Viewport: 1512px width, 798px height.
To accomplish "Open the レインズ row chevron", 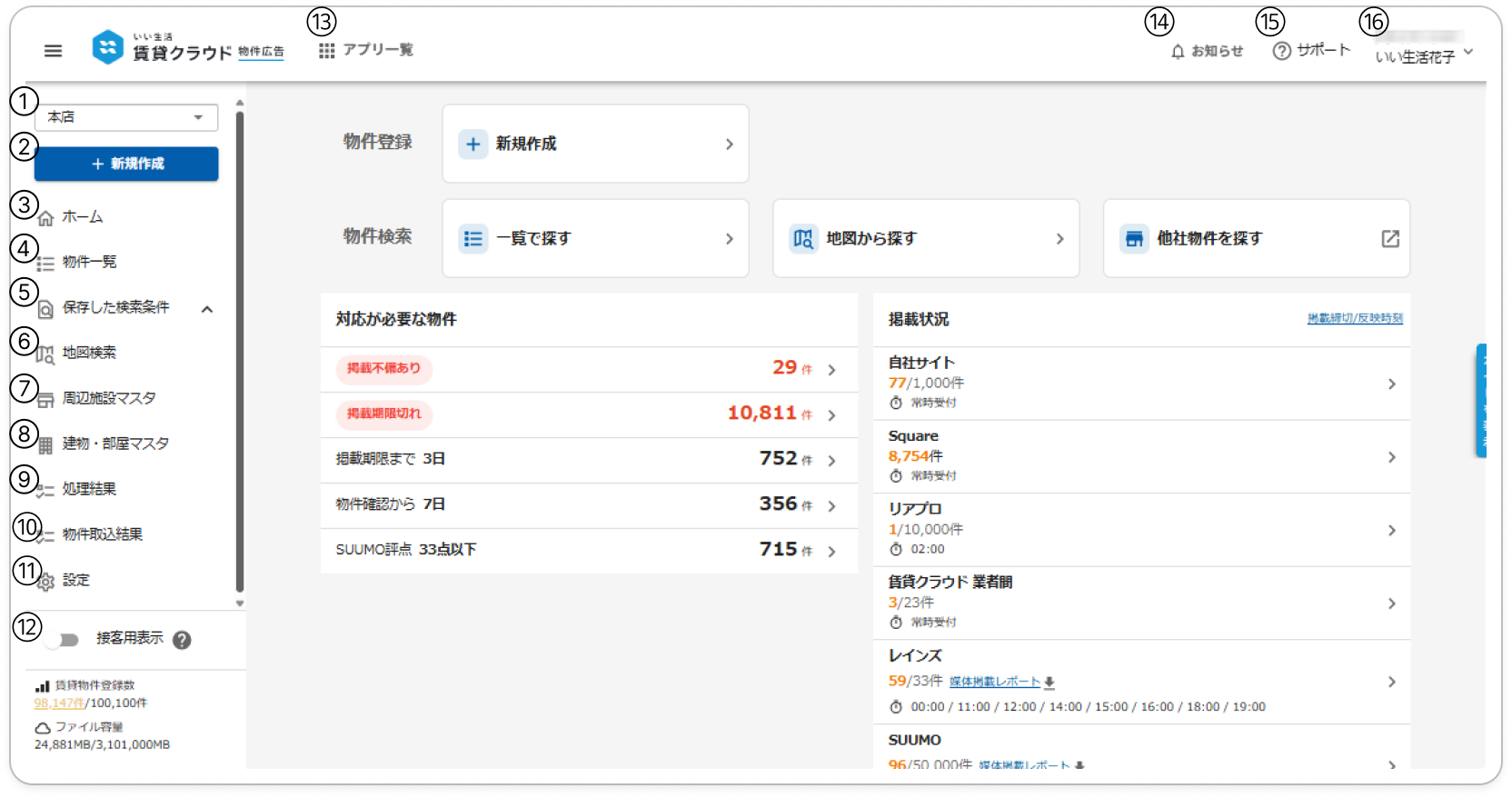I will point(1392,683).
